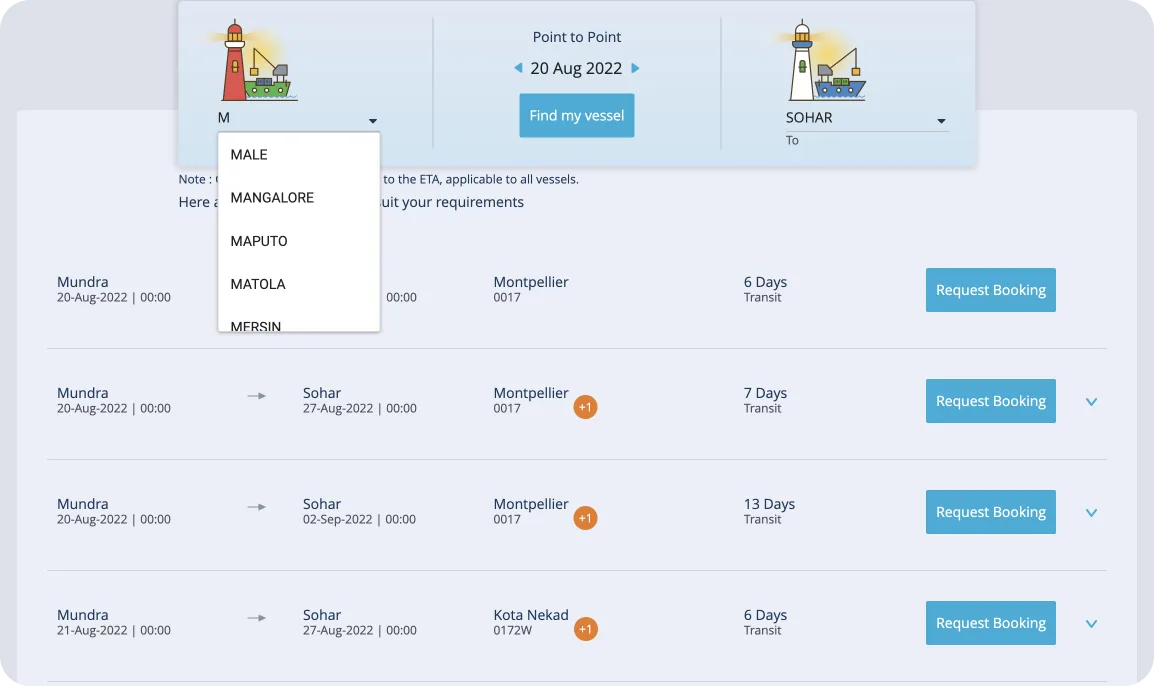Image resolution: width=1154 pixels, height=686 pixels.
Task: Click the Find my vessel button
Action: [577, 116]
